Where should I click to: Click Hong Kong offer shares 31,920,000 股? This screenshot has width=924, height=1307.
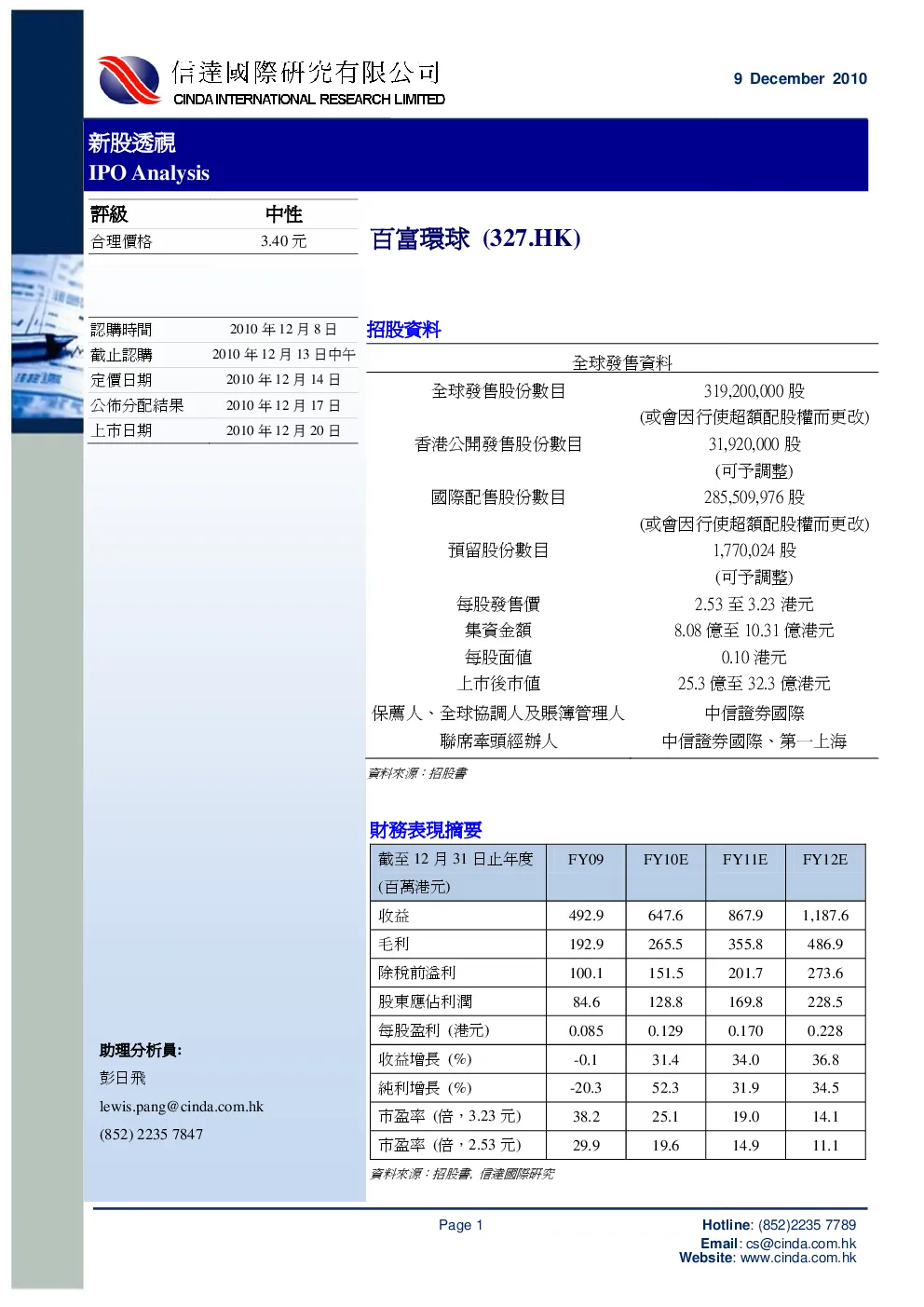click(x=754, y=444)
